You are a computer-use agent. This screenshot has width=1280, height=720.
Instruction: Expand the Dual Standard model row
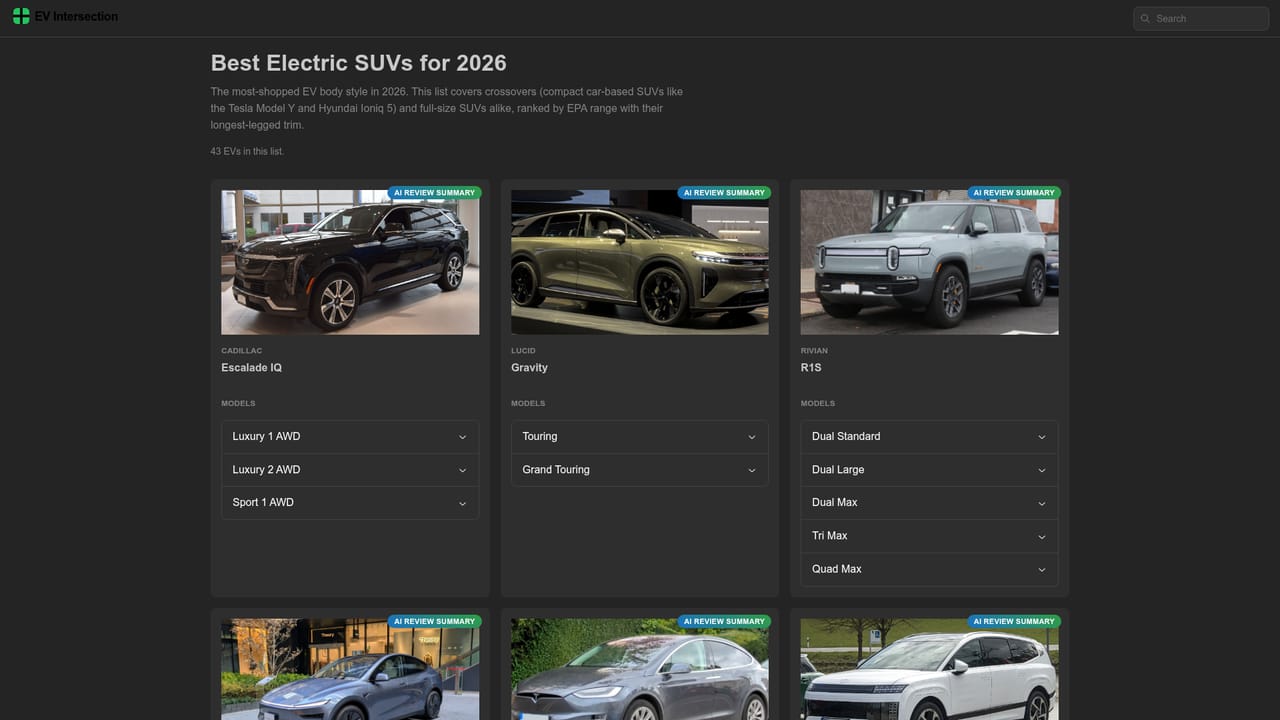click(929, 437)
